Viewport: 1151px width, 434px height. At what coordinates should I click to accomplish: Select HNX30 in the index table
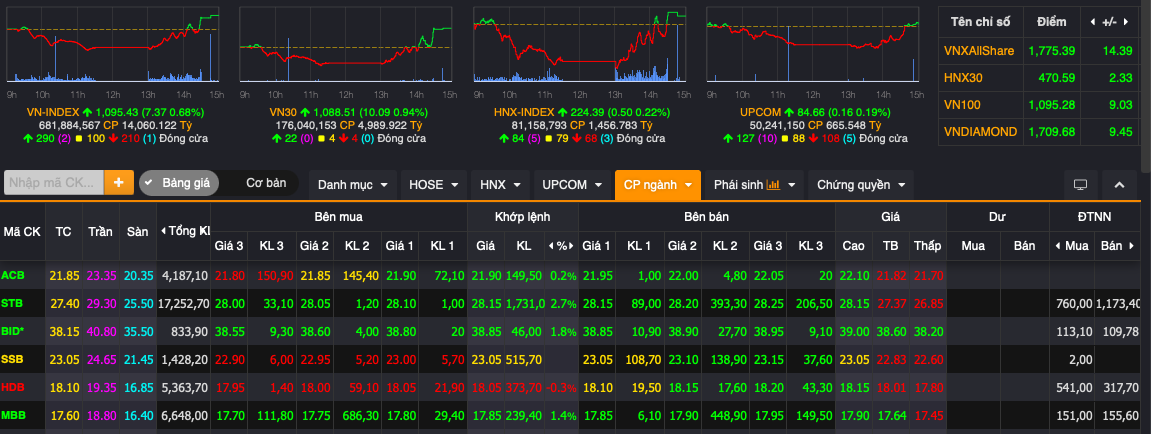coord(963,77)
